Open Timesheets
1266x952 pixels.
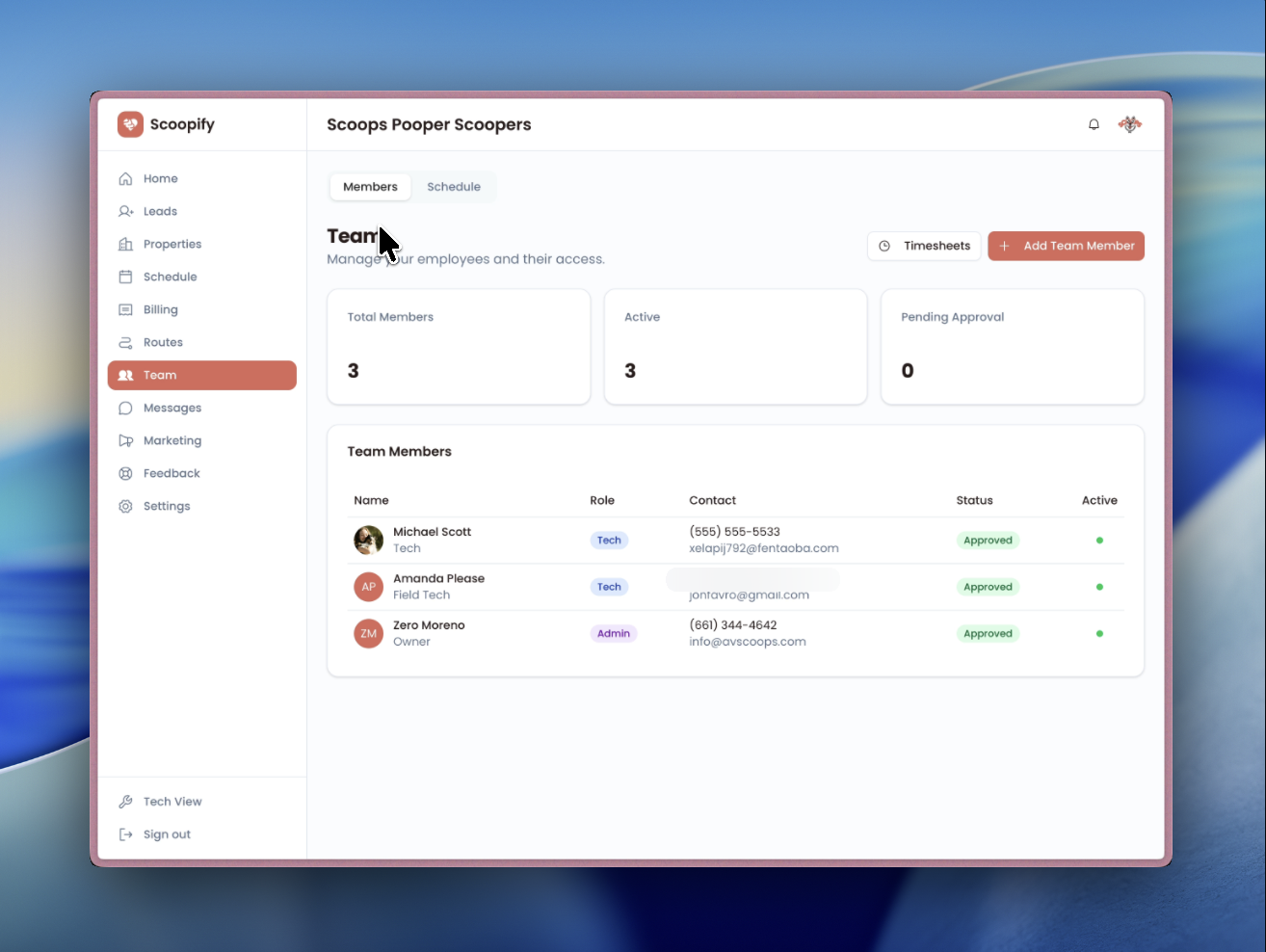[x=924, y=246]
